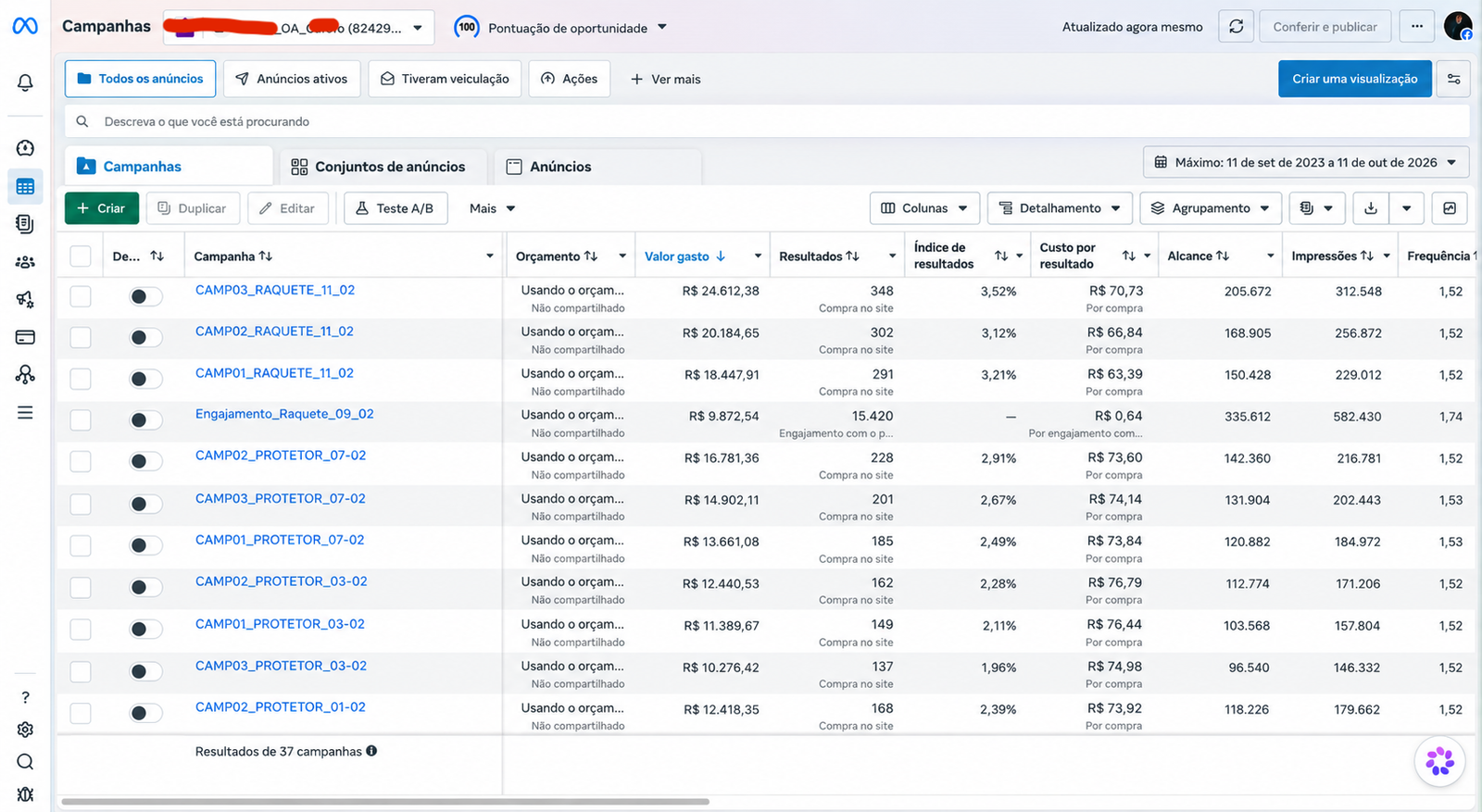Open the all tools hamburger menu
The height and width of the screenshot is (812, 1482).
pos(25,412)
